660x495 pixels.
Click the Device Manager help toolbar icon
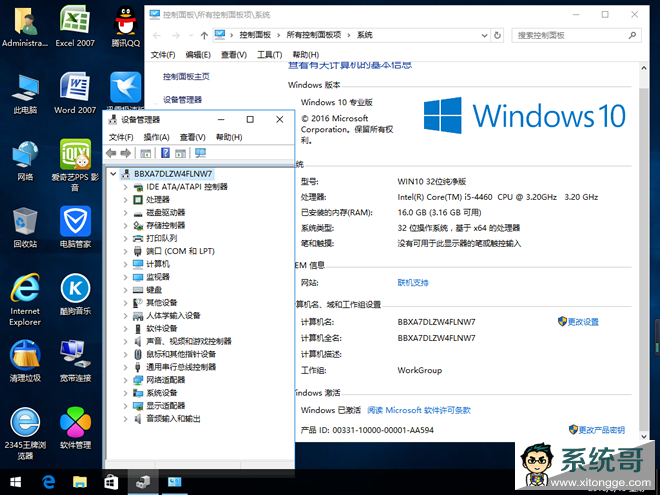165,153
